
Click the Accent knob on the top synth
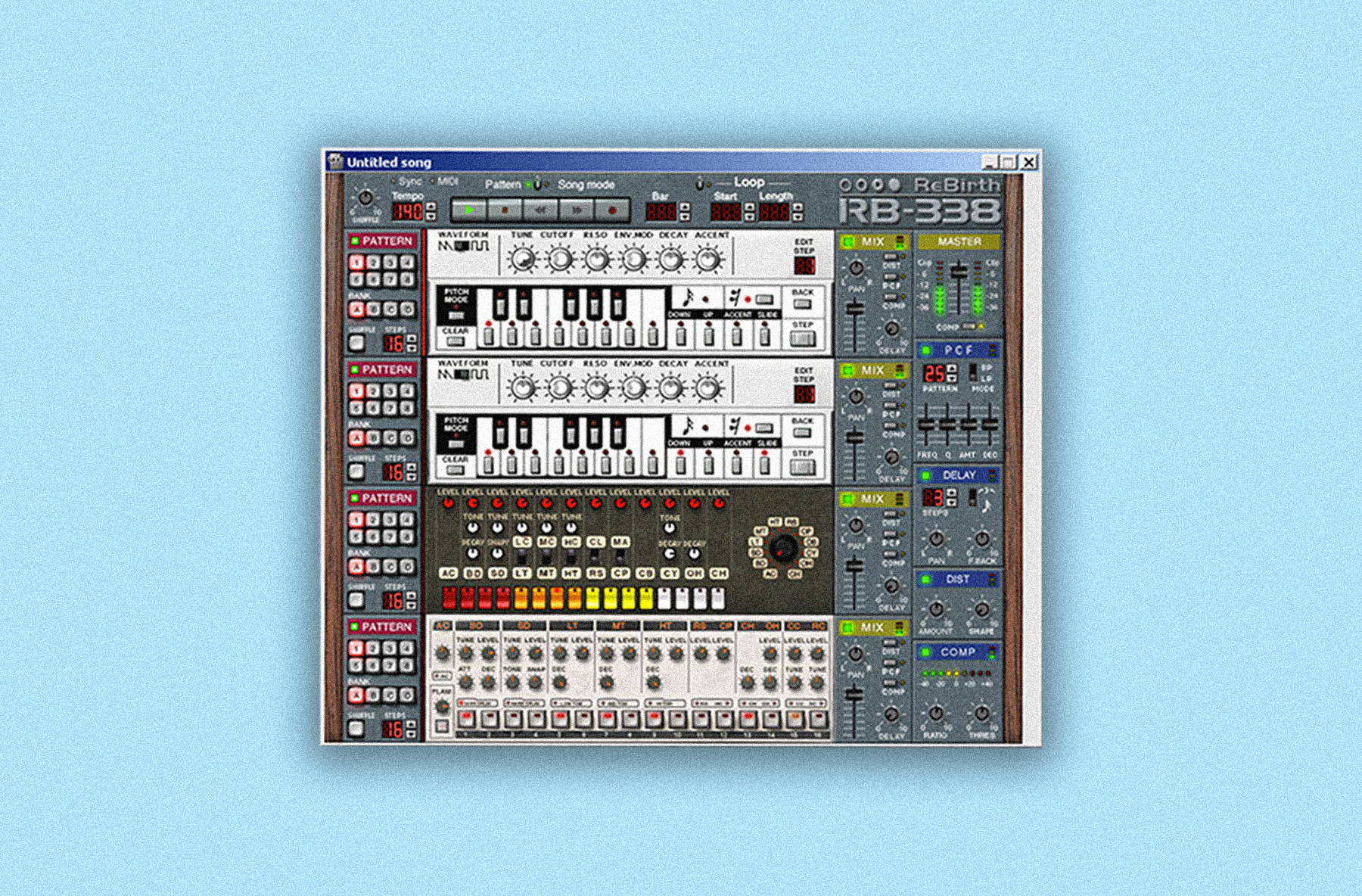[708, 260]
